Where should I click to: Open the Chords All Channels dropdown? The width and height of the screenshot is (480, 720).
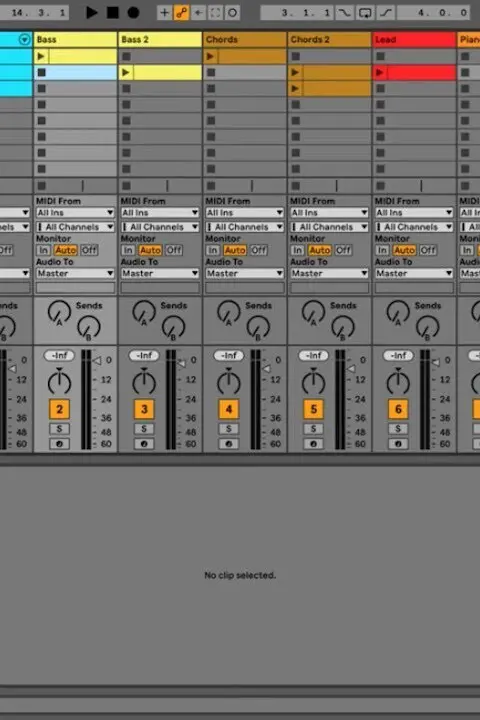click(244, 227)
